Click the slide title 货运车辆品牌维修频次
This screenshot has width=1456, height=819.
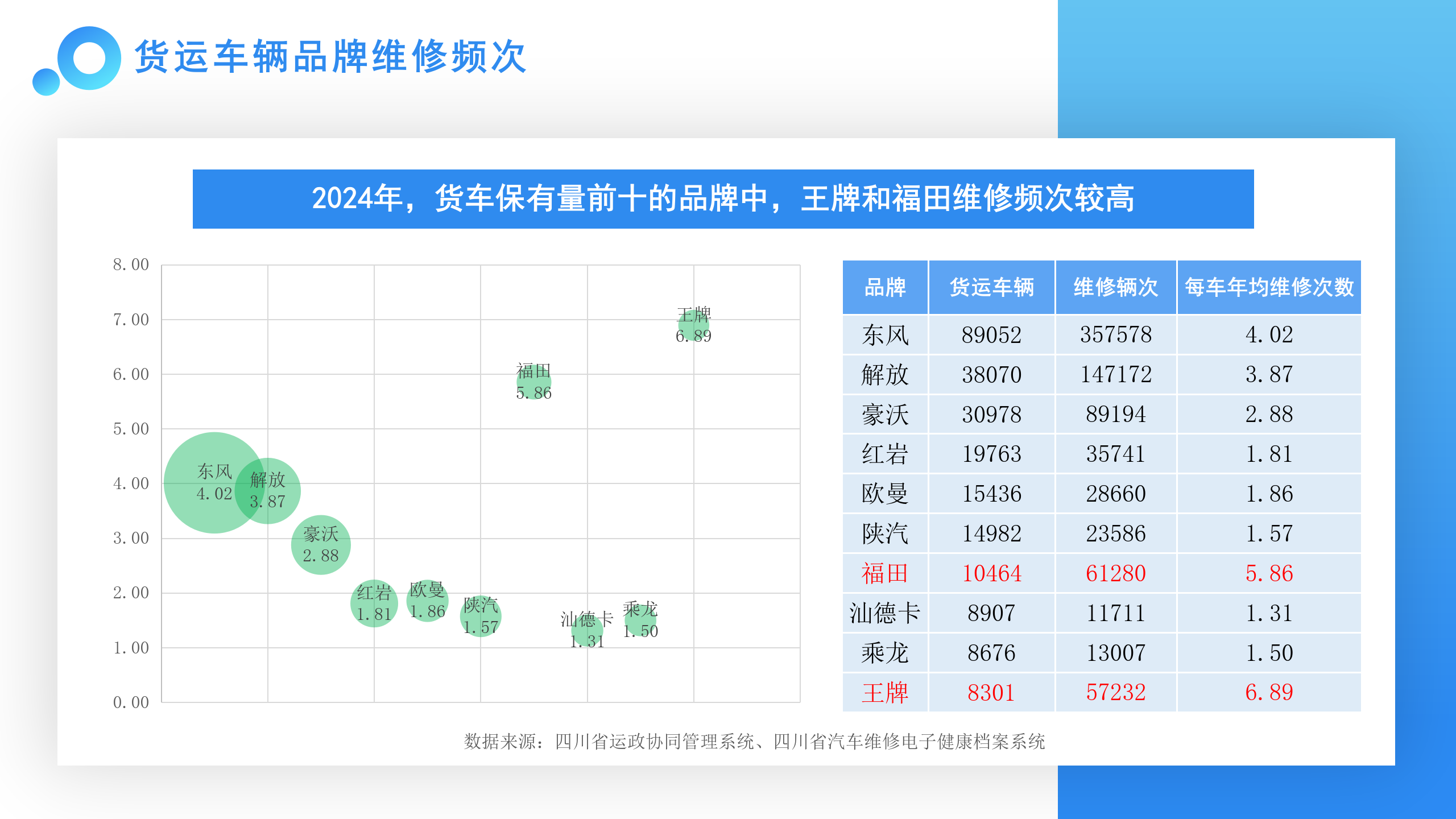tap(330, 57)
